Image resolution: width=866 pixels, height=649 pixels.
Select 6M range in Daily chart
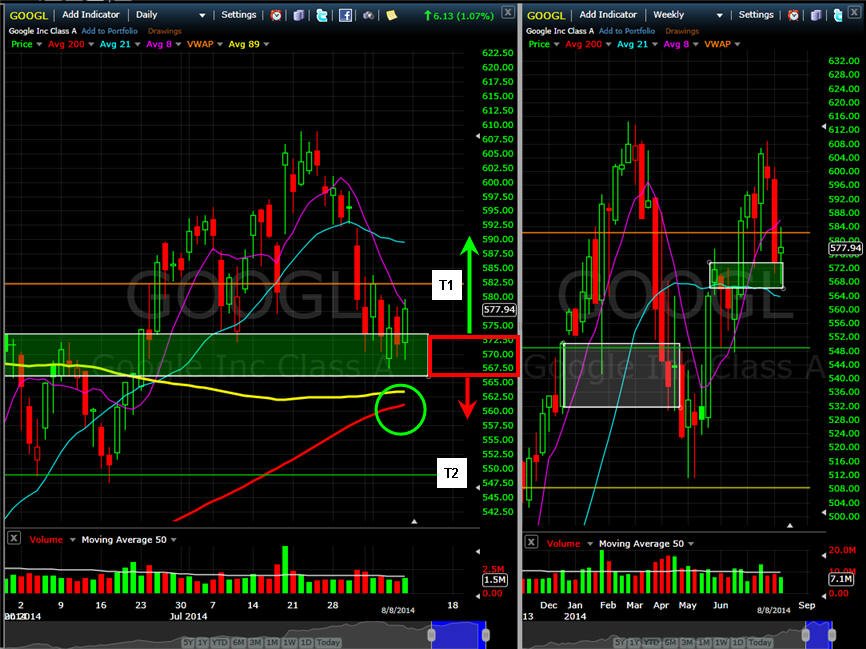[239, 643]
